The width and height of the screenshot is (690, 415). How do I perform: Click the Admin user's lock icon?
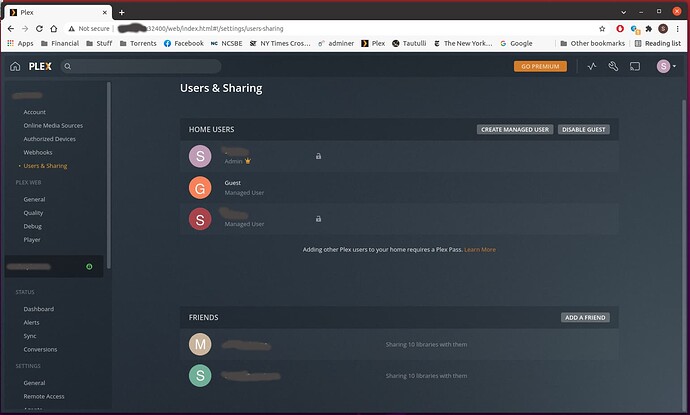[x=318, y=156]
